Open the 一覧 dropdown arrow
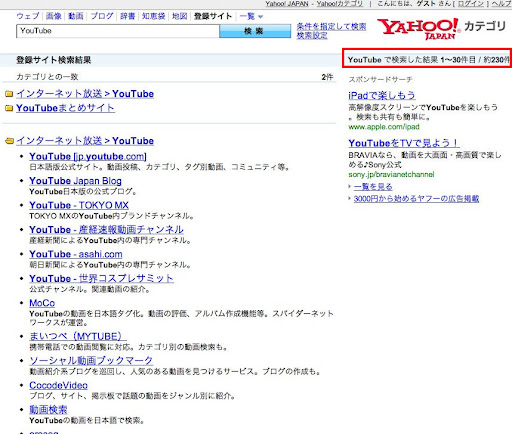This screenshot has height=434, width=512. tap(261, 17)
